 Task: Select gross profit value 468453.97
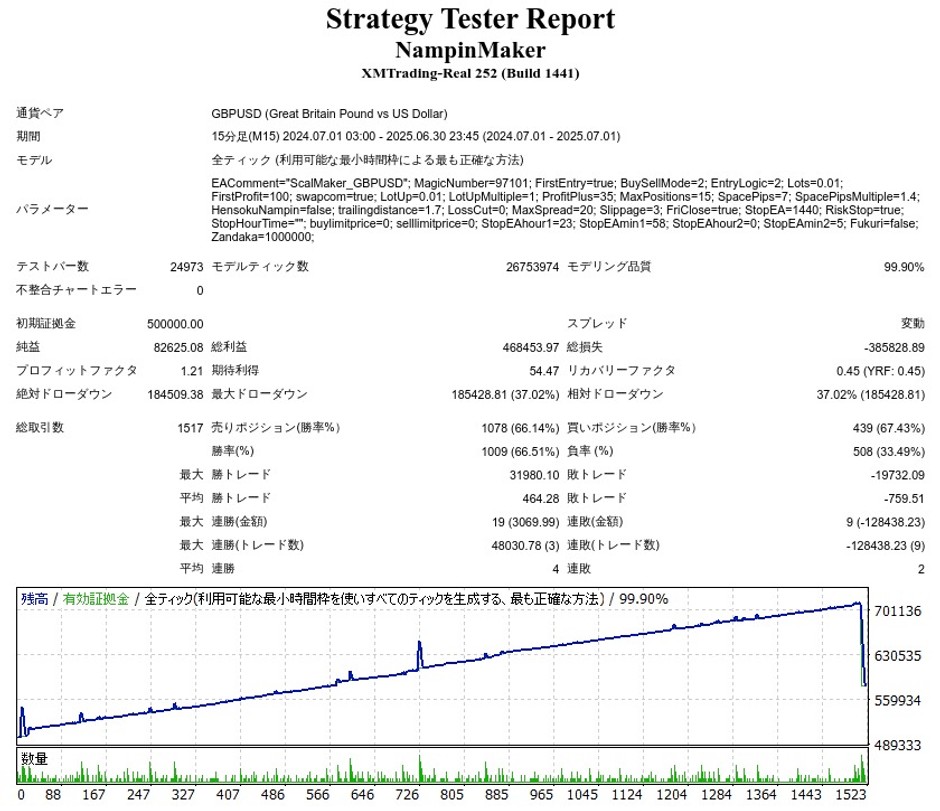pos(531,348)
